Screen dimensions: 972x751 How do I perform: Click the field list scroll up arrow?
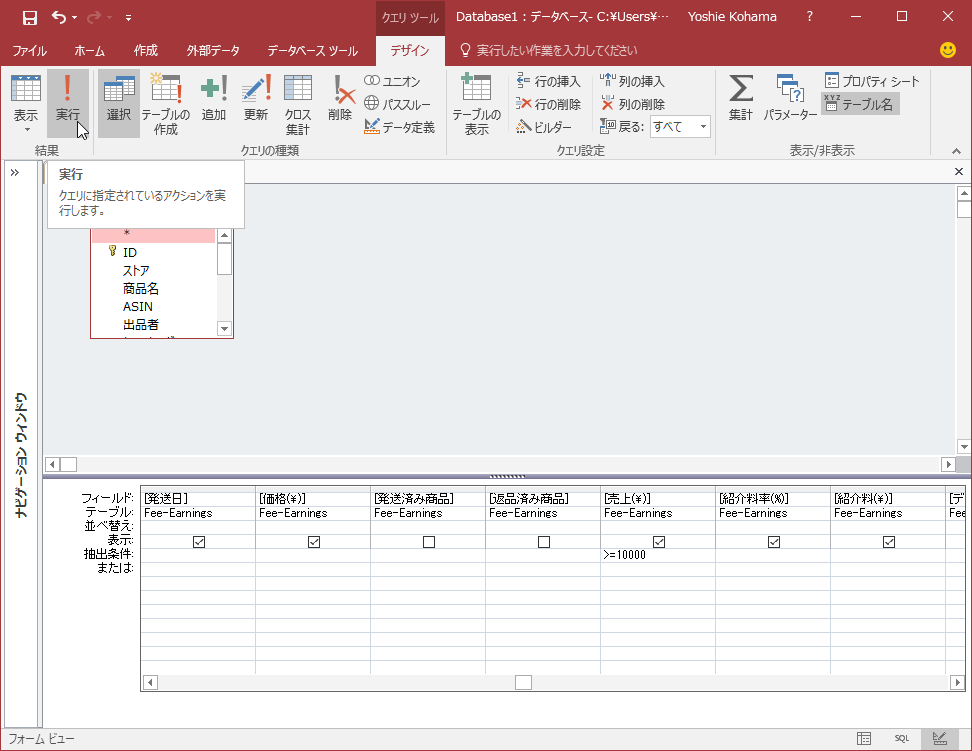click(224, 236)
